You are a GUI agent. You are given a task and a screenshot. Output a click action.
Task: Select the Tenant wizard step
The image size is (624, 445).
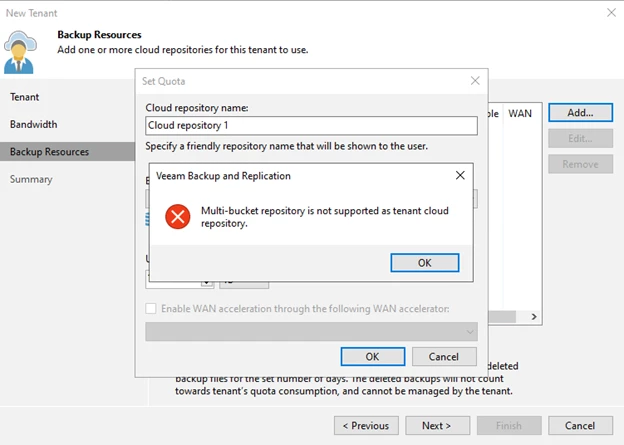point(25,97)
